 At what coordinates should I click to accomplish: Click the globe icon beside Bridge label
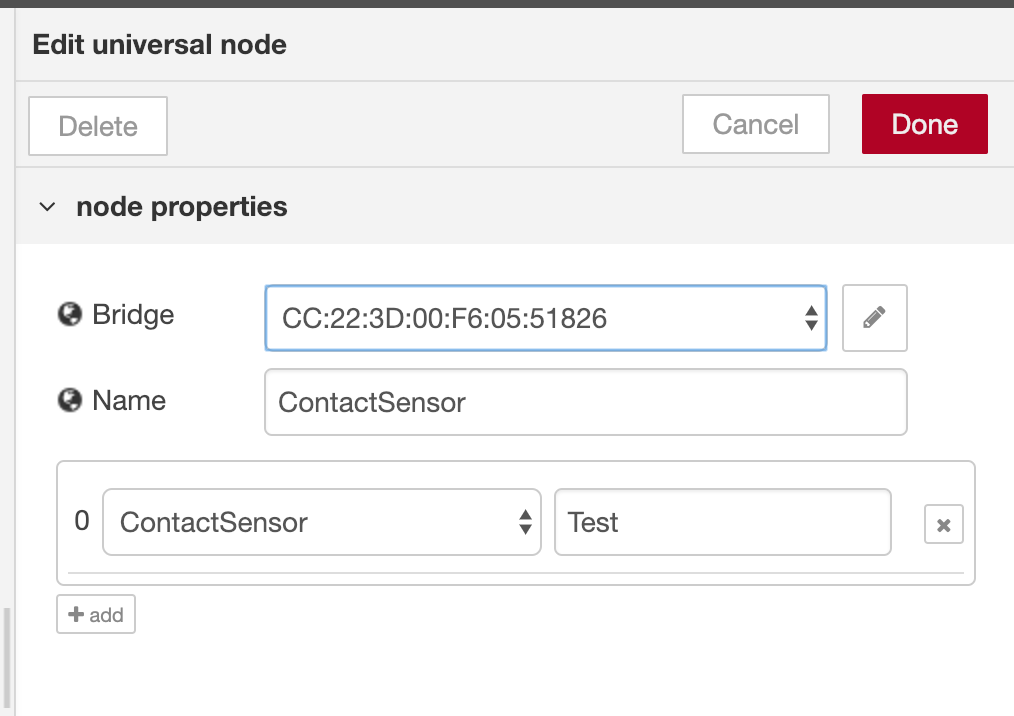69,315
